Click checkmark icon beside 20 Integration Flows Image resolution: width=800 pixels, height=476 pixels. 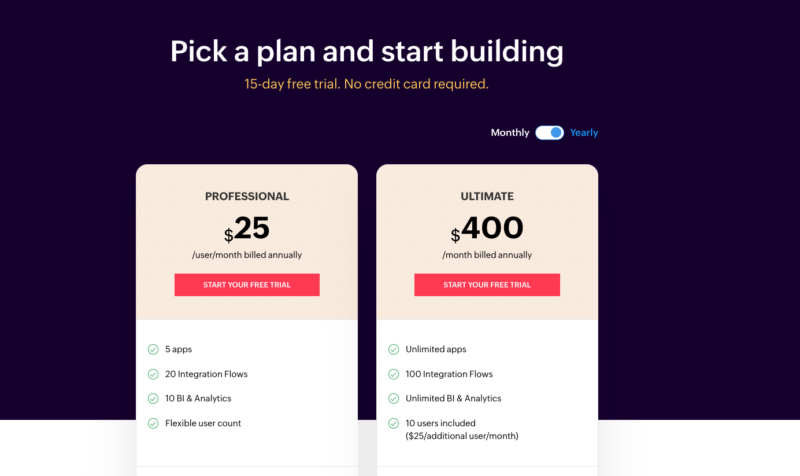coord(153,374)
